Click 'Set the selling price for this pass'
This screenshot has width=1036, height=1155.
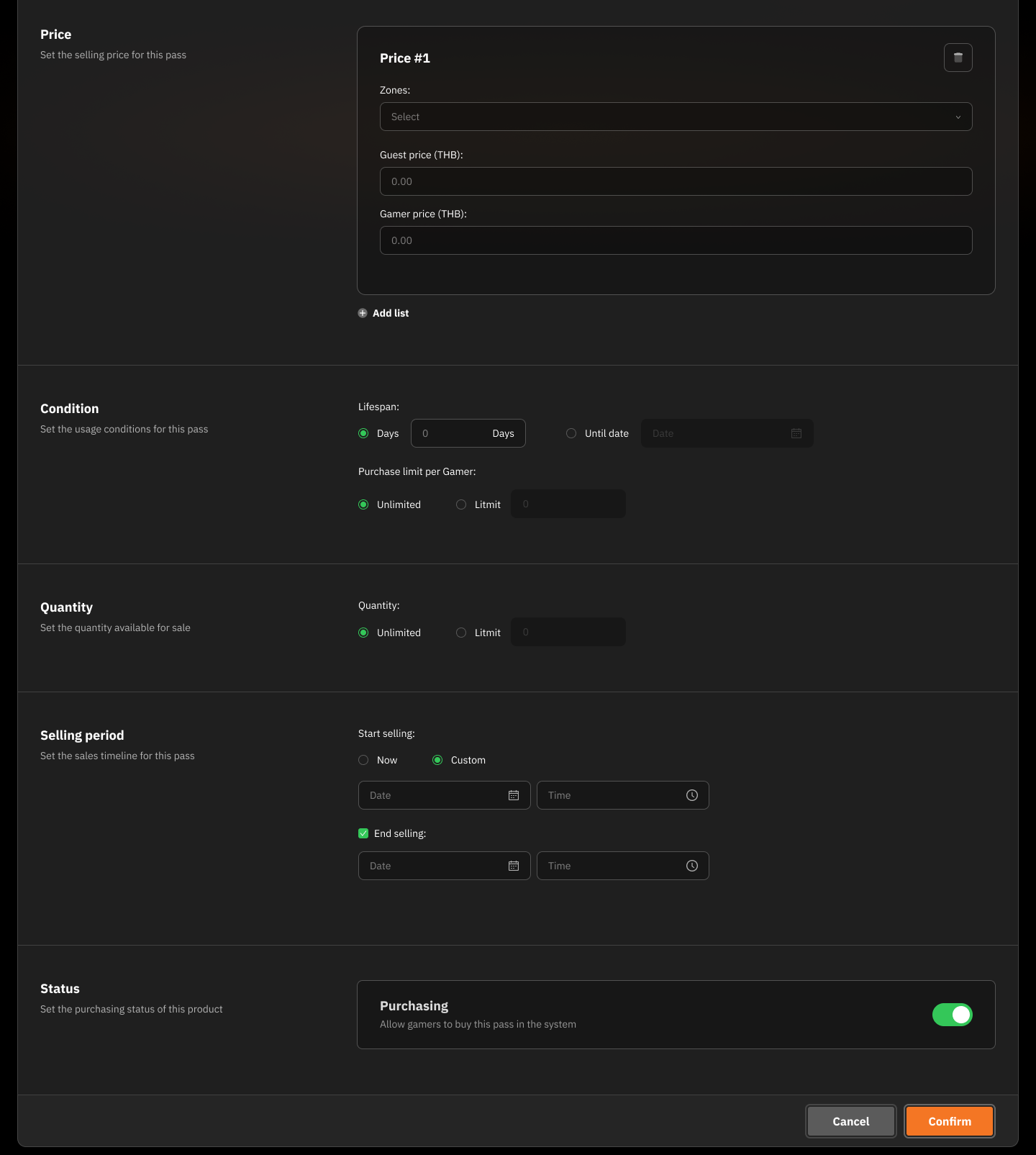(x=113, y=55)
